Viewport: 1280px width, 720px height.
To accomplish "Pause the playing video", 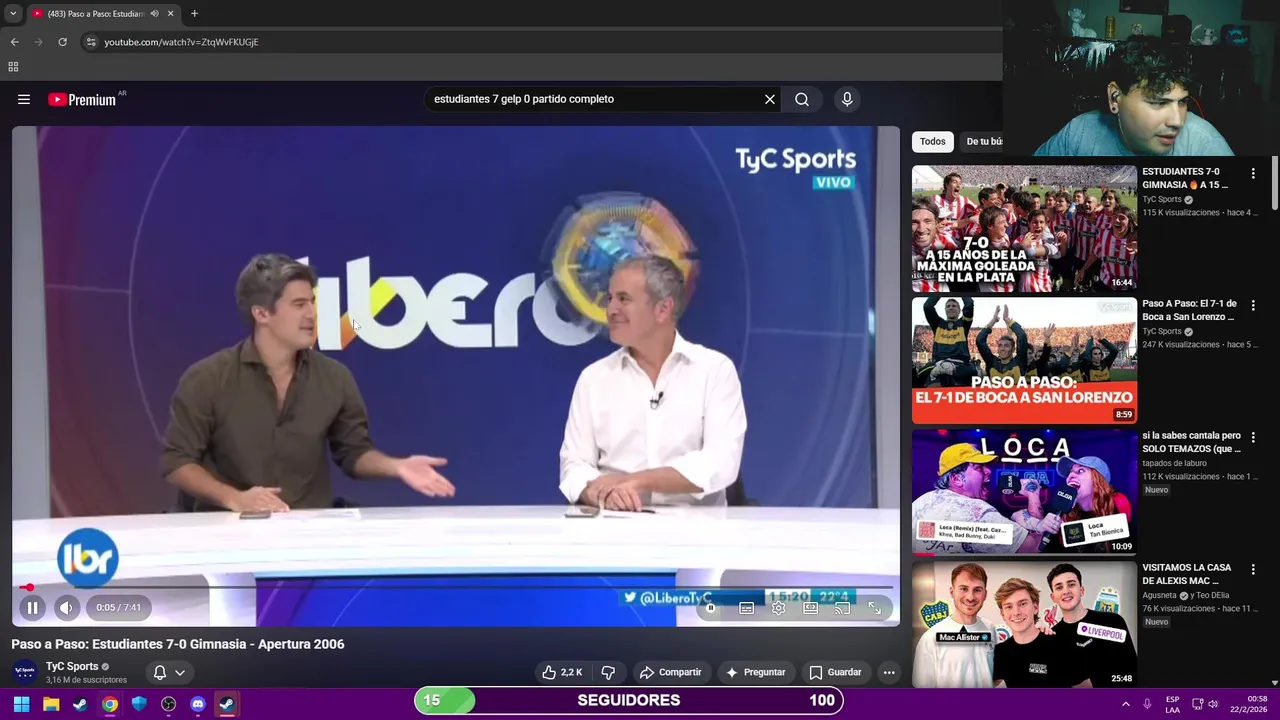I will click(32, 607).
